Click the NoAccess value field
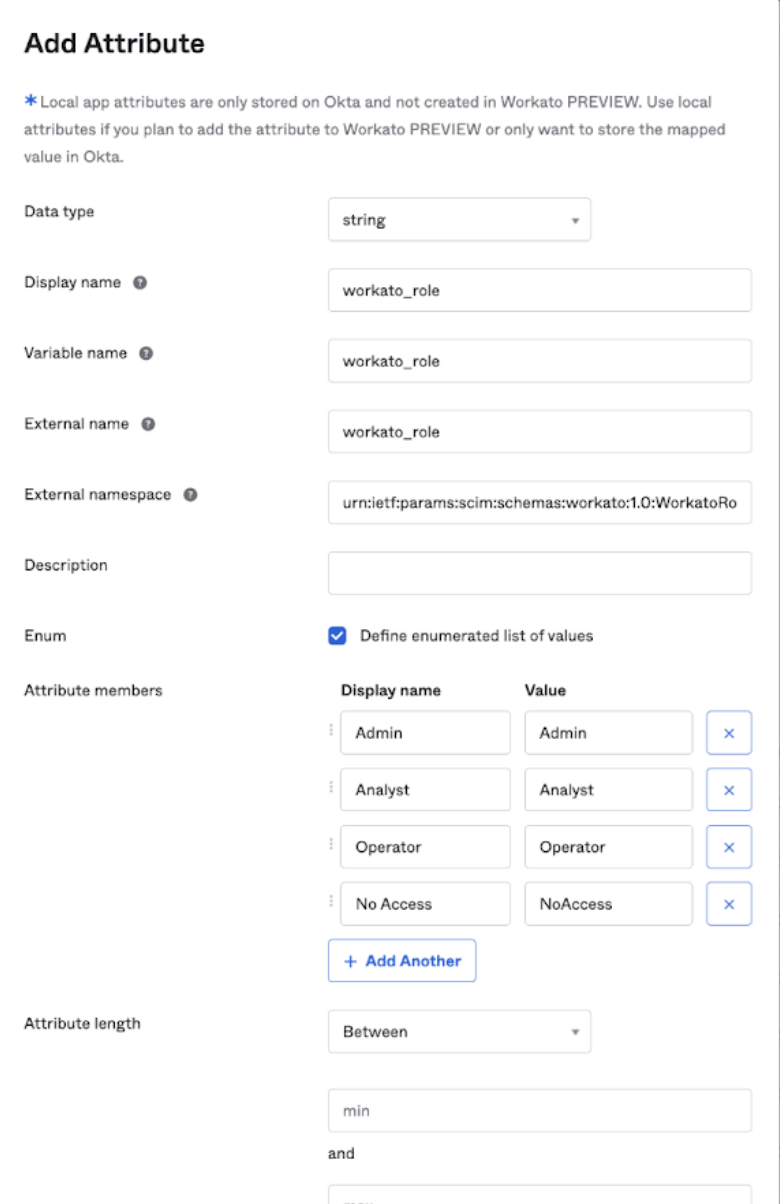780x1204 pixels. click(608, 904)
